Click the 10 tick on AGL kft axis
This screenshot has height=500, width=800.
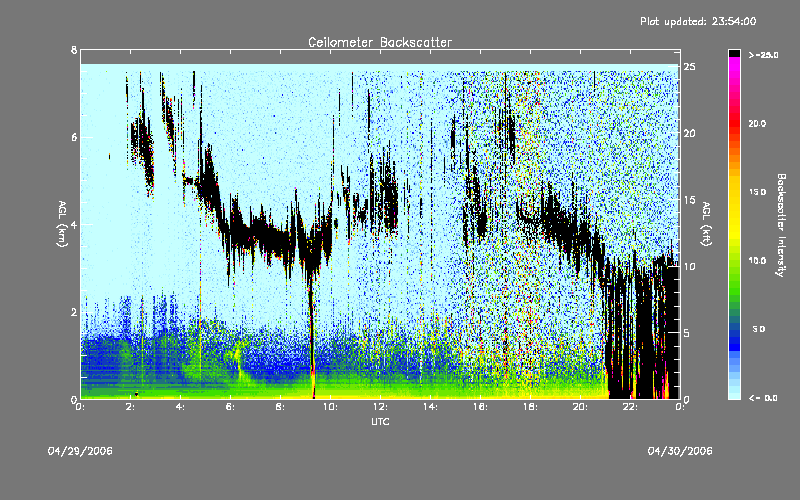click(690, 266)
